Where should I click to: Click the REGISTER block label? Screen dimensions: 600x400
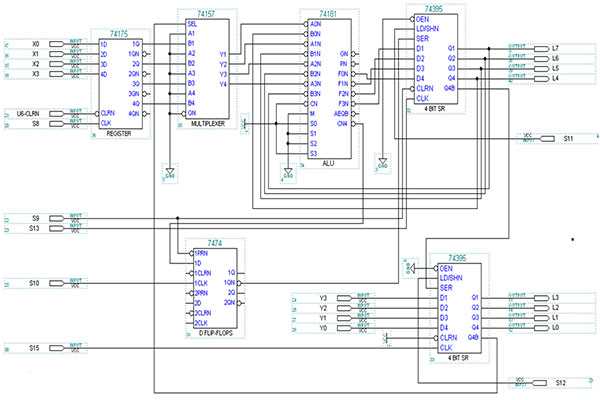(119, 133)
